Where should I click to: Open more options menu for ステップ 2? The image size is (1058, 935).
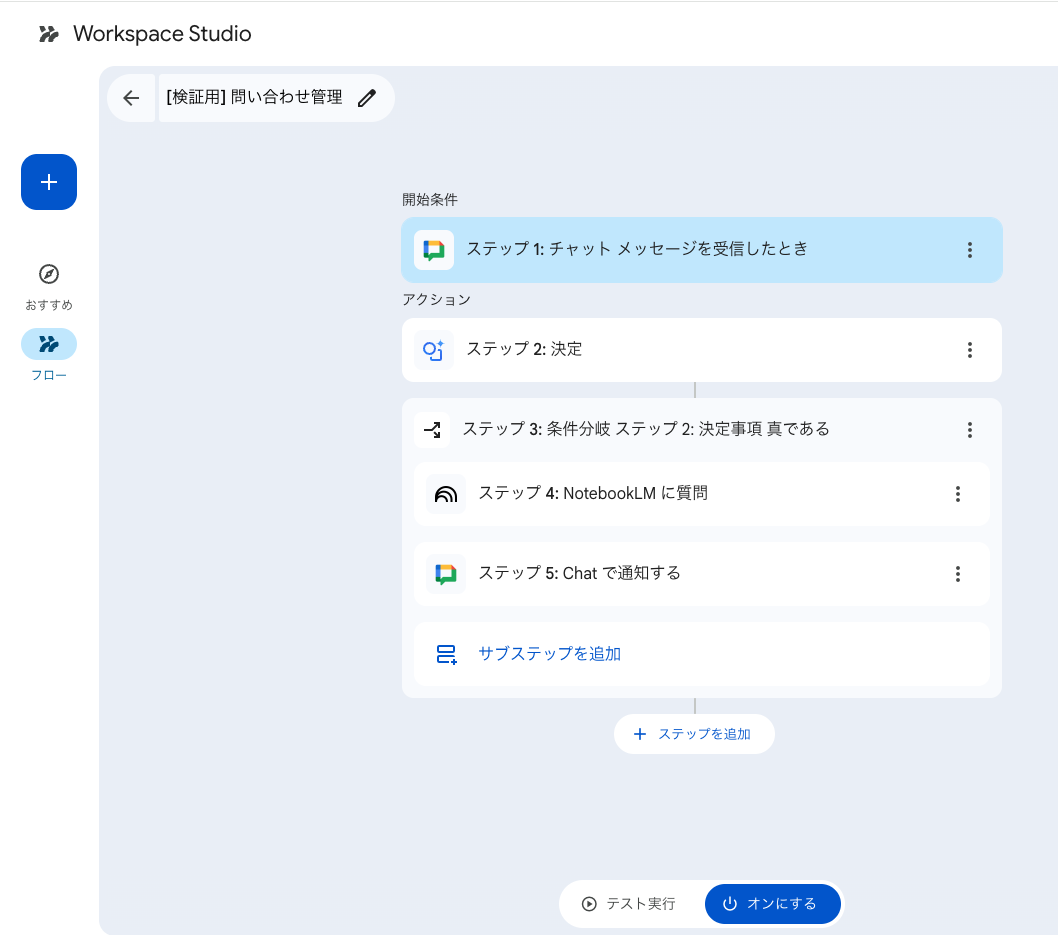[x=970, y=350]
